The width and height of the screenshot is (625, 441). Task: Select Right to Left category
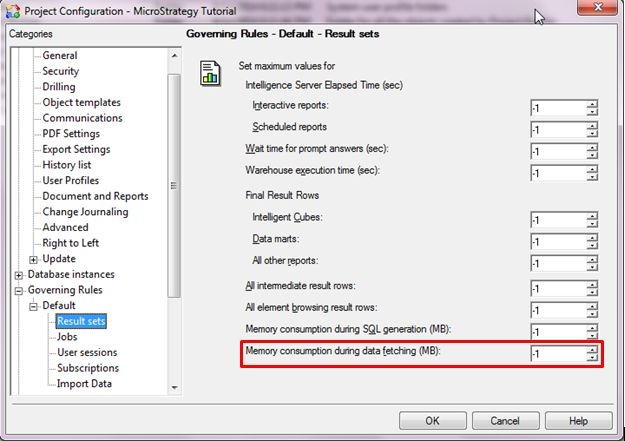tap(71, 242)
